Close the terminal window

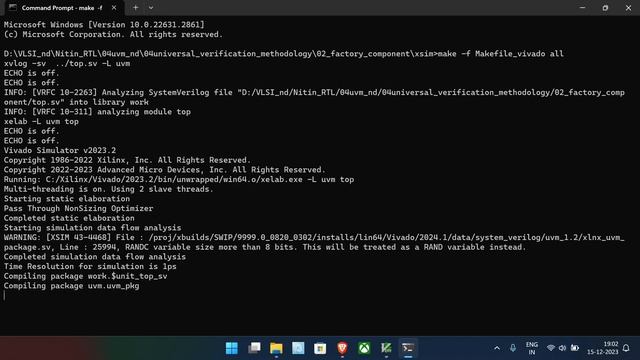[628, 8]
